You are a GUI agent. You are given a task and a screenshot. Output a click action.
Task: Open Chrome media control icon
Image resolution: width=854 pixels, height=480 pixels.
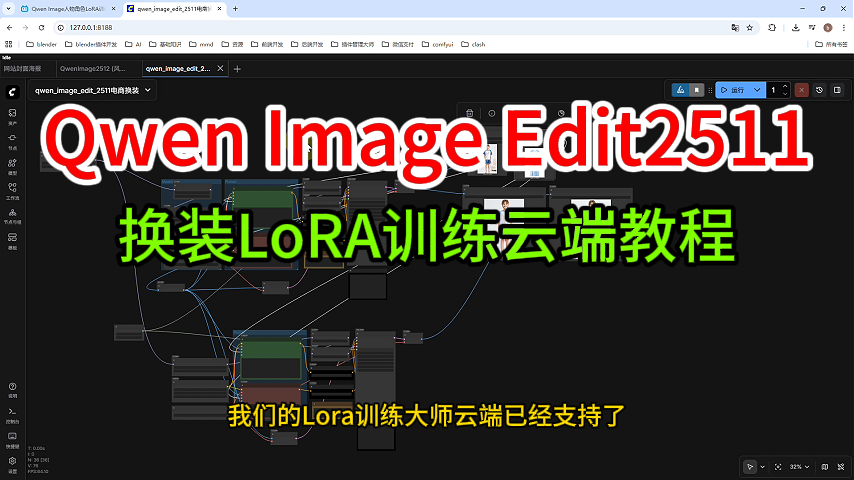[x=812, y=28]
